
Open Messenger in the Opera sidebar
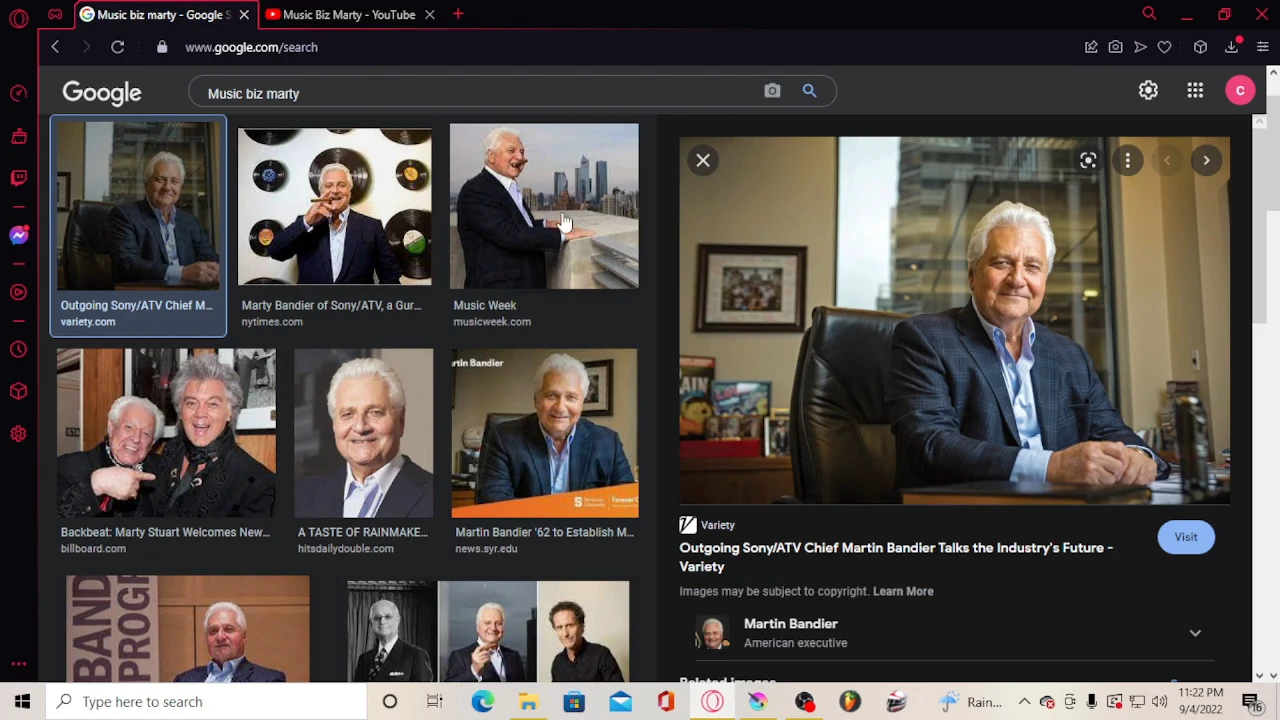point(18,236)
